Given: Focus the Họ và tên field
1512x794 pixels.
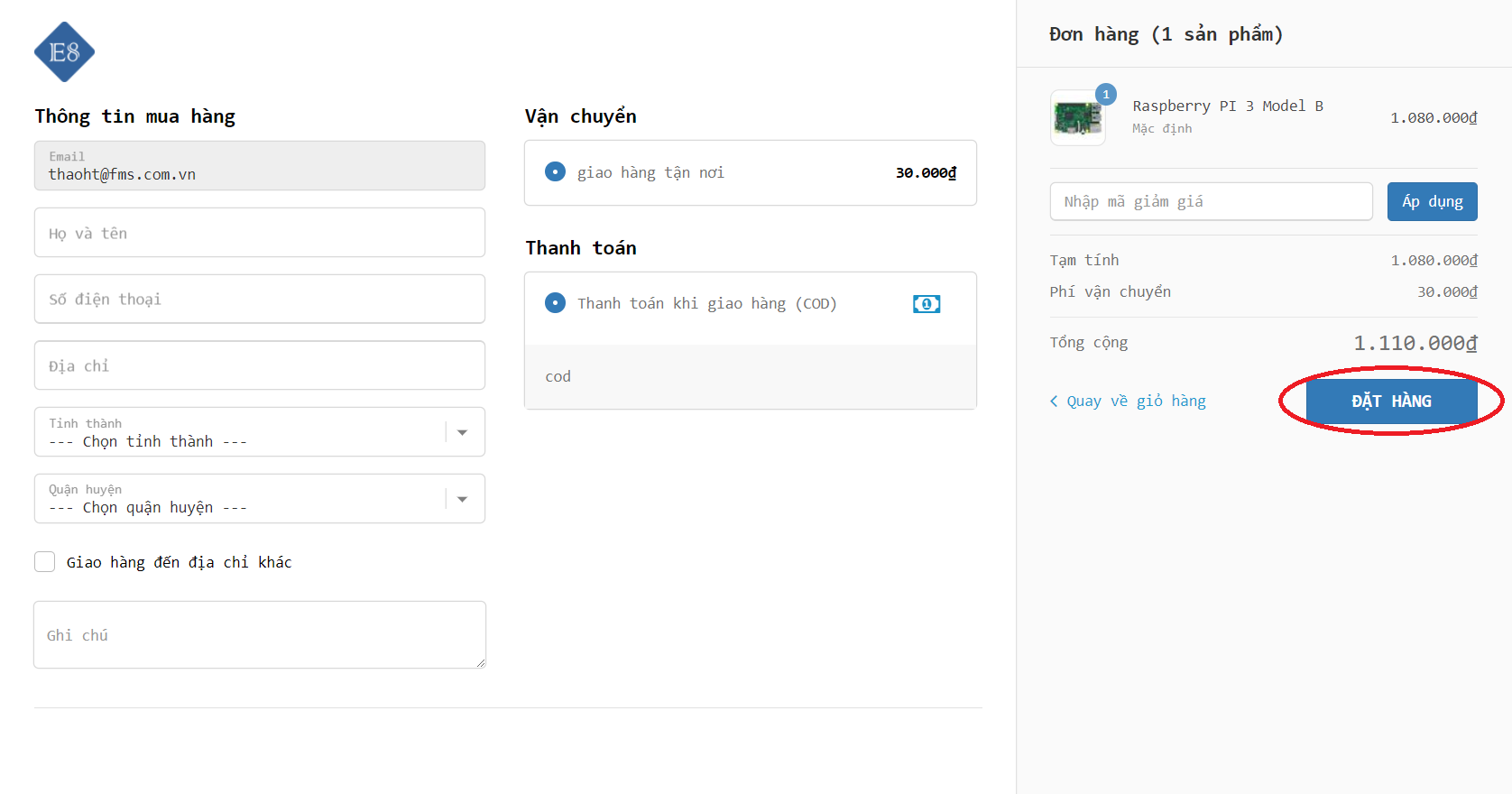Looking at the screenshot, I should coord(260,233).
